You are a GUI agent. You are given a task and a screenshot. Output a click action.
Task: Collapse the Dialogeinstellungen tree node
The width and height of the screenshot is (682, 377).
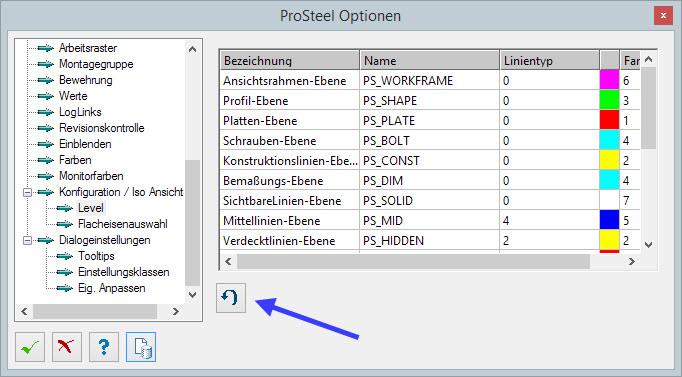27,240
